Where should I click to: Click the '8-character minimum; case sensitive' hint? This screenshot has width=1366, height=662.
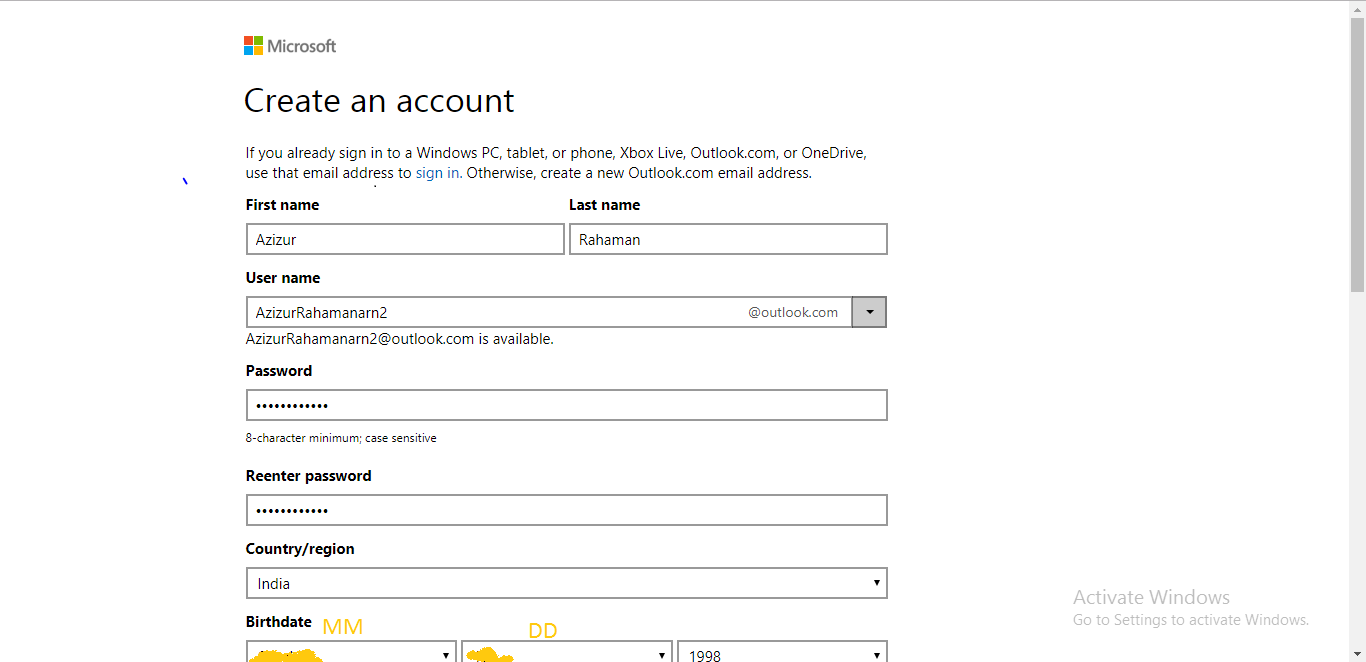(341, 438)
